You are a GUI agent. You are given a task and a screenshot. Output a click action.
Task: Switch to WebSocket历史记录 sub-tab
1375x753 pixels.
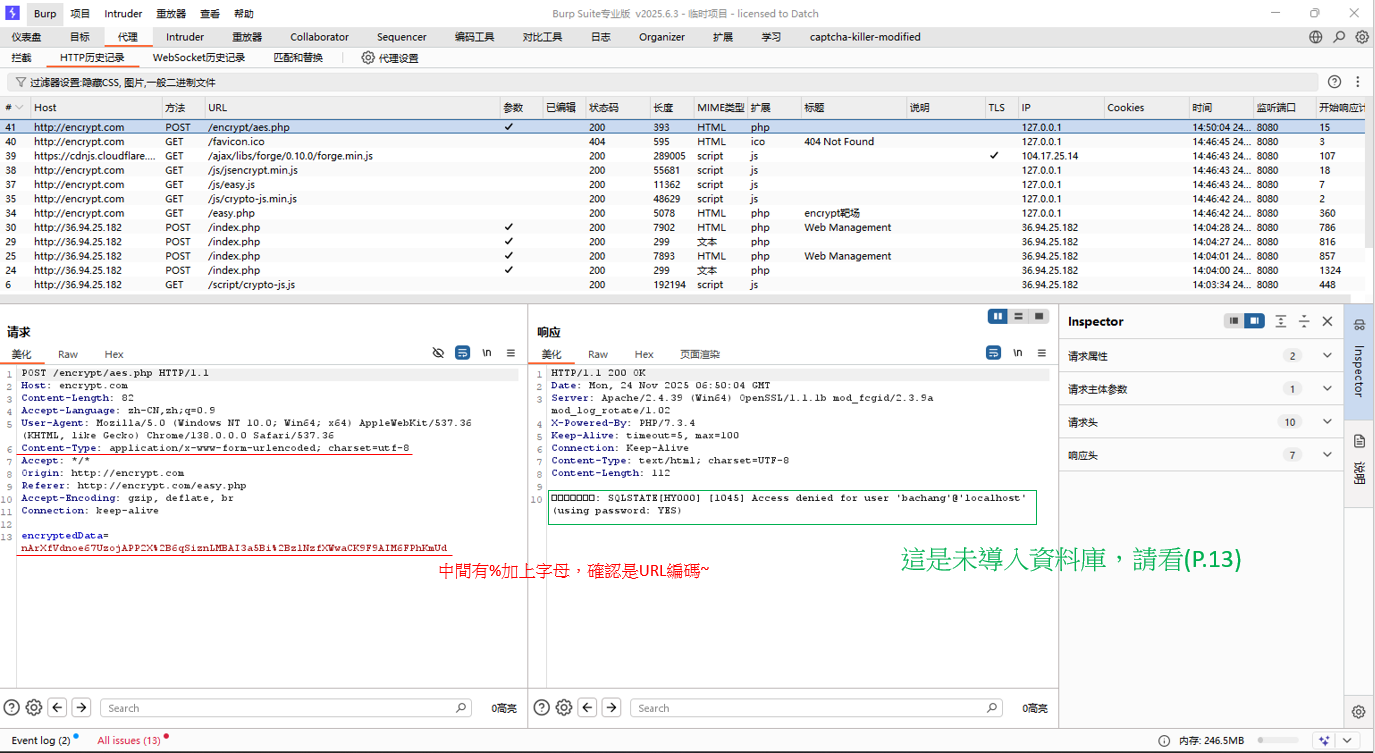tap(198, 58)
